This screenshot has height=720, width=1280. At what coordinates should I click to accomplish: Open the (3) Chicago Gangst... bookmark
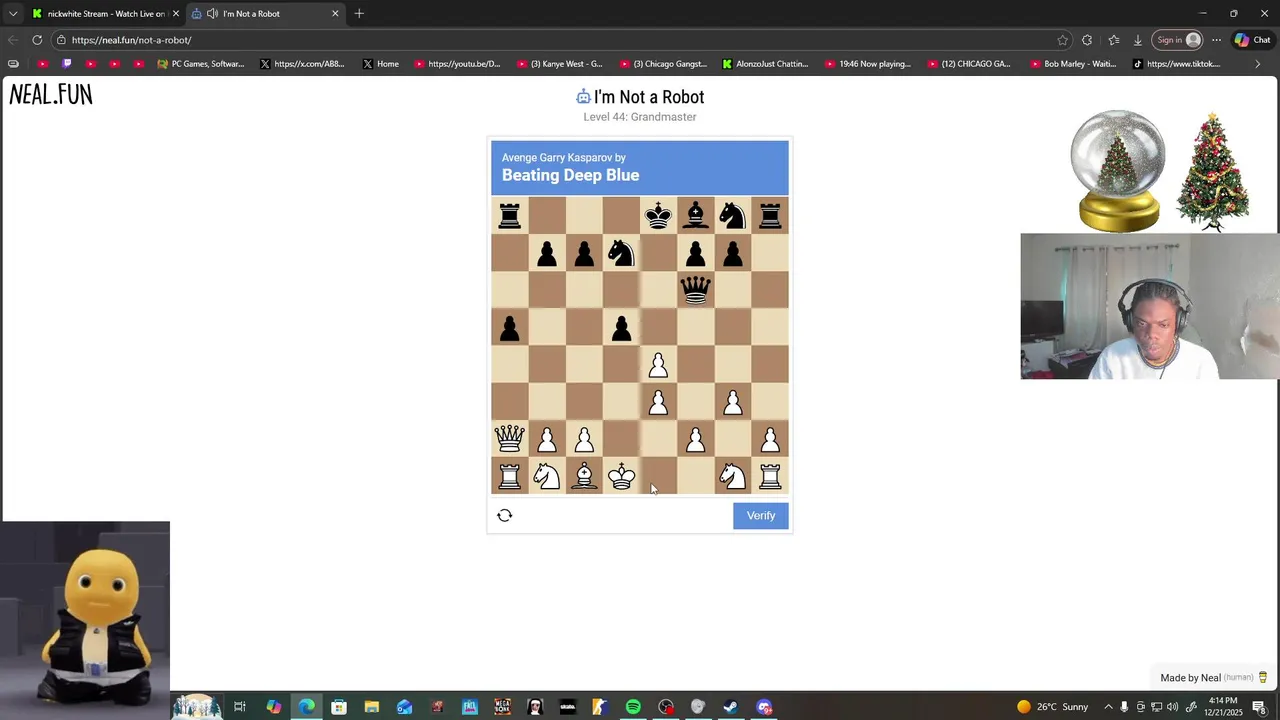point(663,64)
